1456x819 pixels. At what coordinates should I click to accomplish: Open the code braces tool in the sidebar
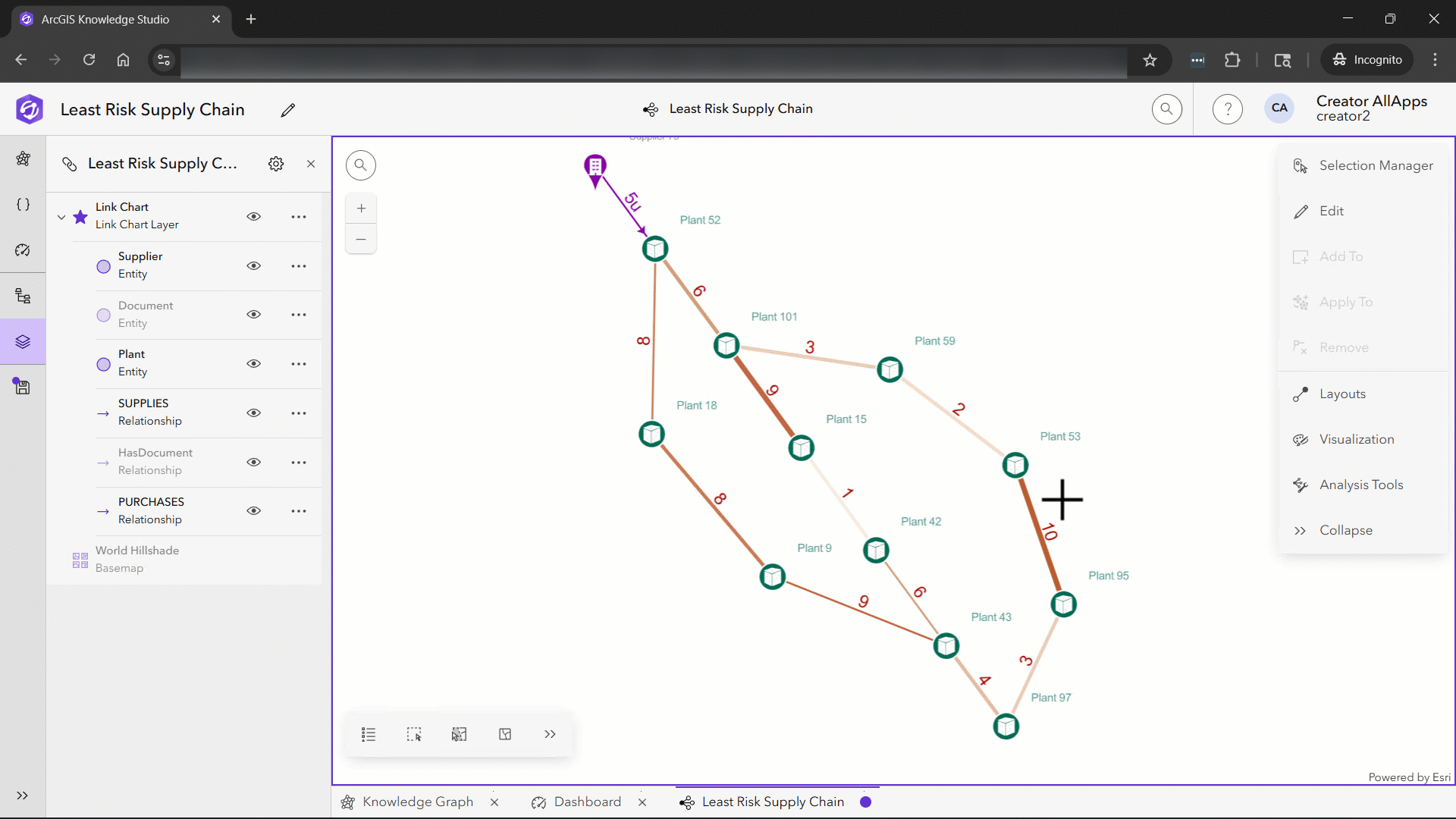(x=23, y=204)
